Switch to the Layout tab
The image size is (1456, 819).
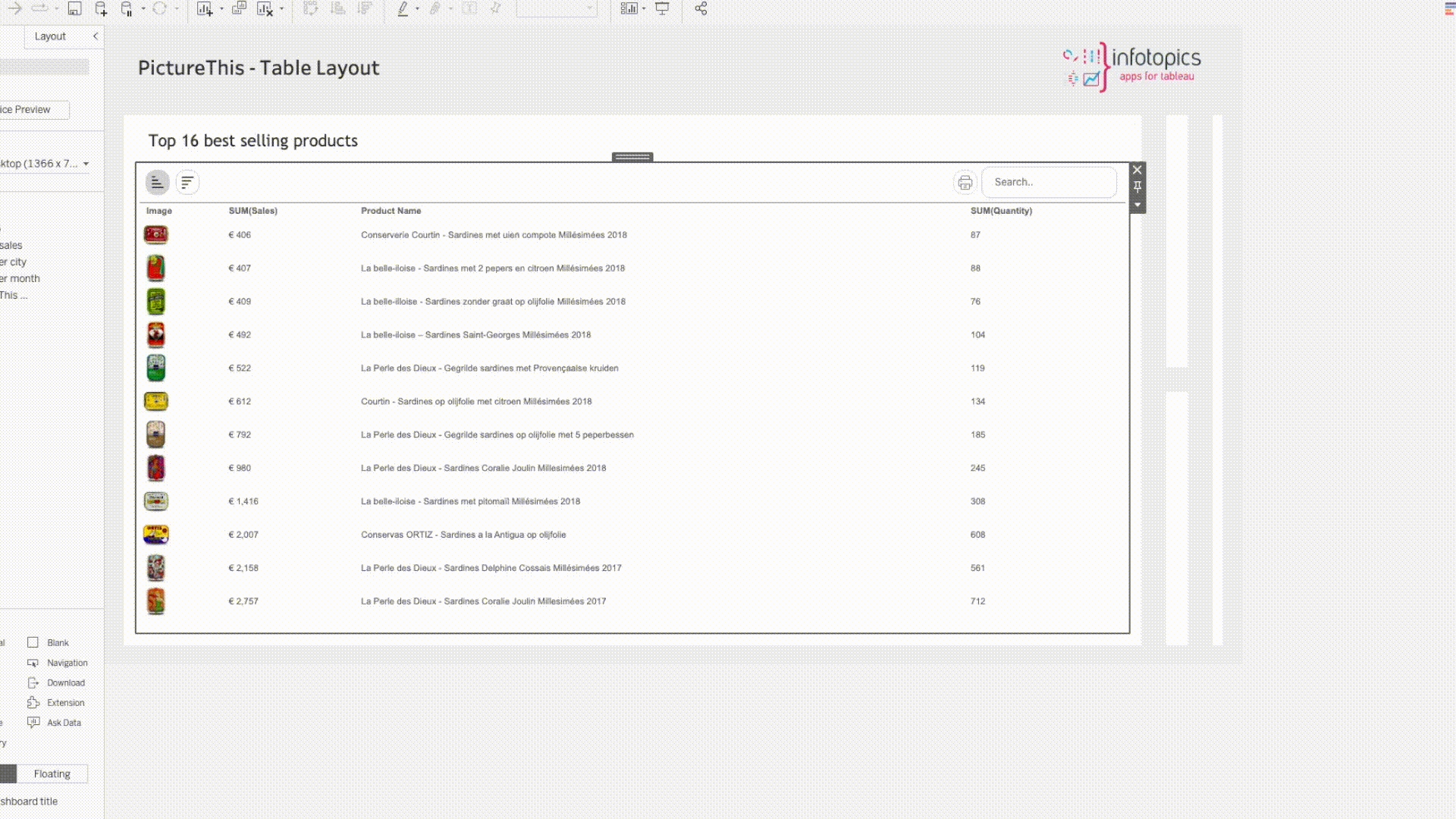point(50,36)
